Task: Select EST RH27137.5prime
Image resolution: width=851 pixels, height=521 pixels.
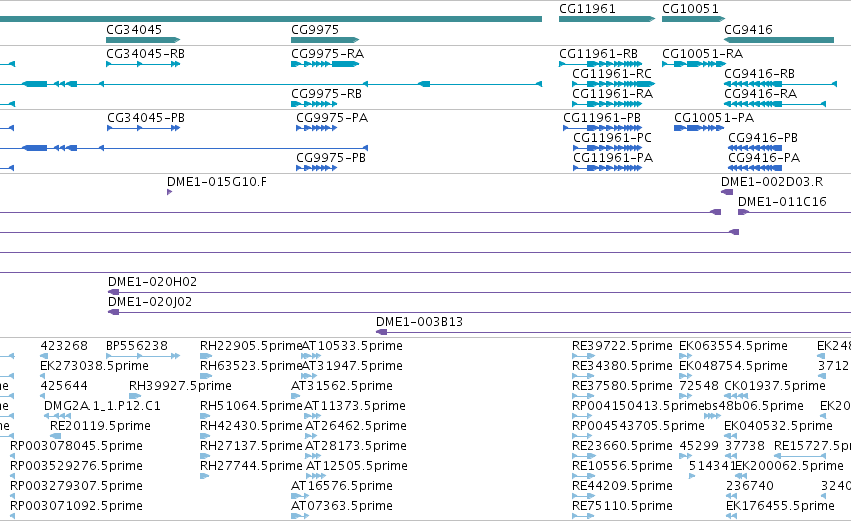Action: point(206,456)
